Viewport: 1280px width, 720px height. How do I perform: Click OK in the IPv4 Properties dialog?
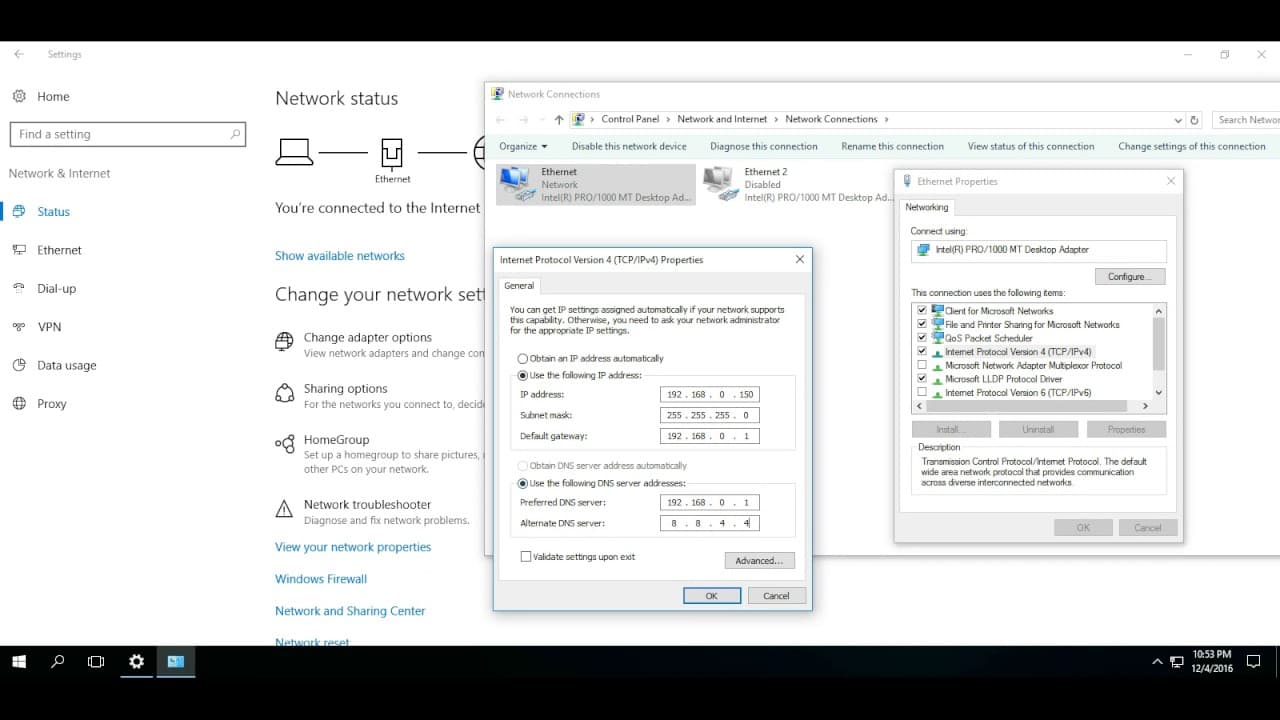click(x=712, y=596)
